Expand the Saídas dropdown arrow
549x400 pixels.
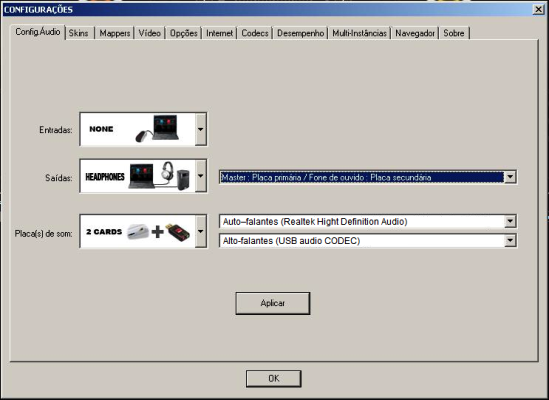tap(201, 176)
